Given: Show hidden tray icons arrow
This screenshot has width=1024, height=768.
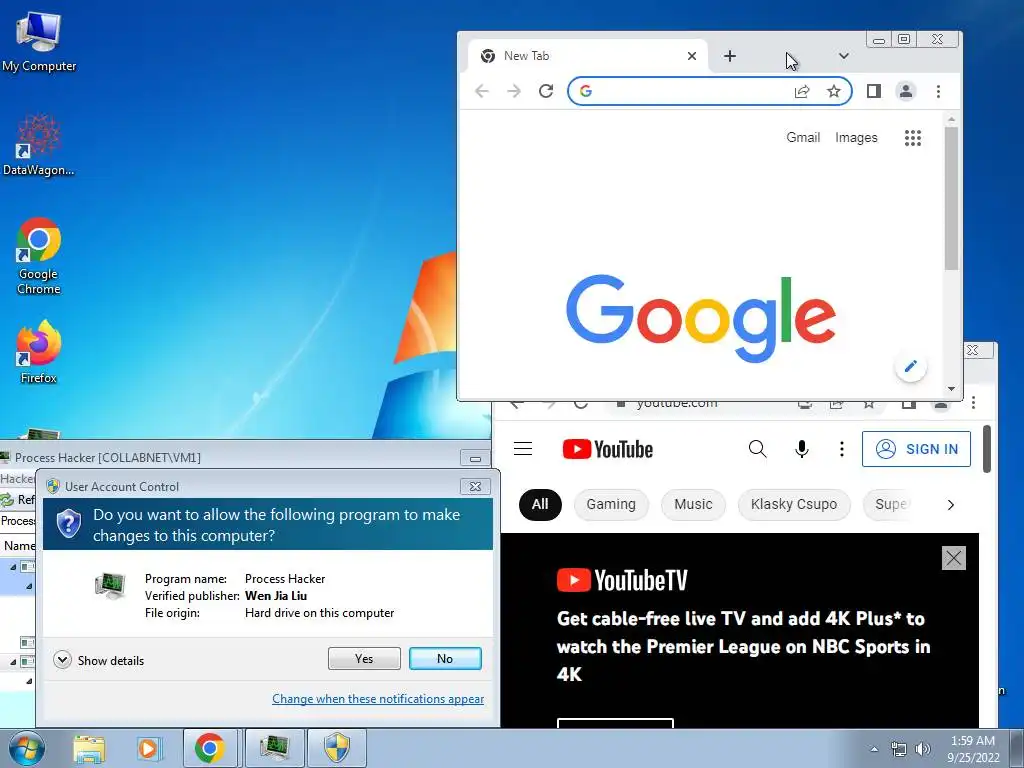Looking at the screenshot, I should pyautogui.click(x=874, y=749).
